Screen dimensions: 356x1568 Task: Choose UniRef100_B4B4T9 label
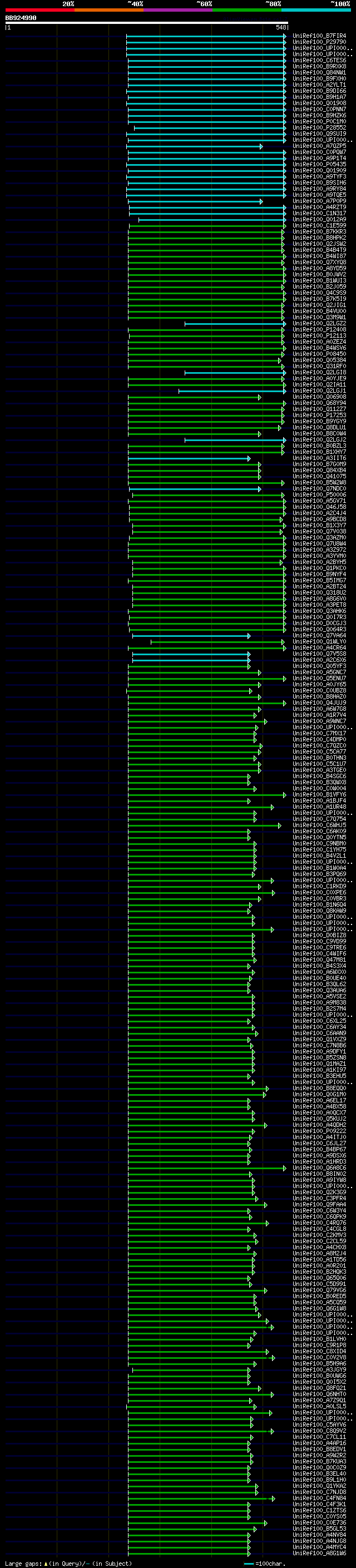(x=319, y=250)
